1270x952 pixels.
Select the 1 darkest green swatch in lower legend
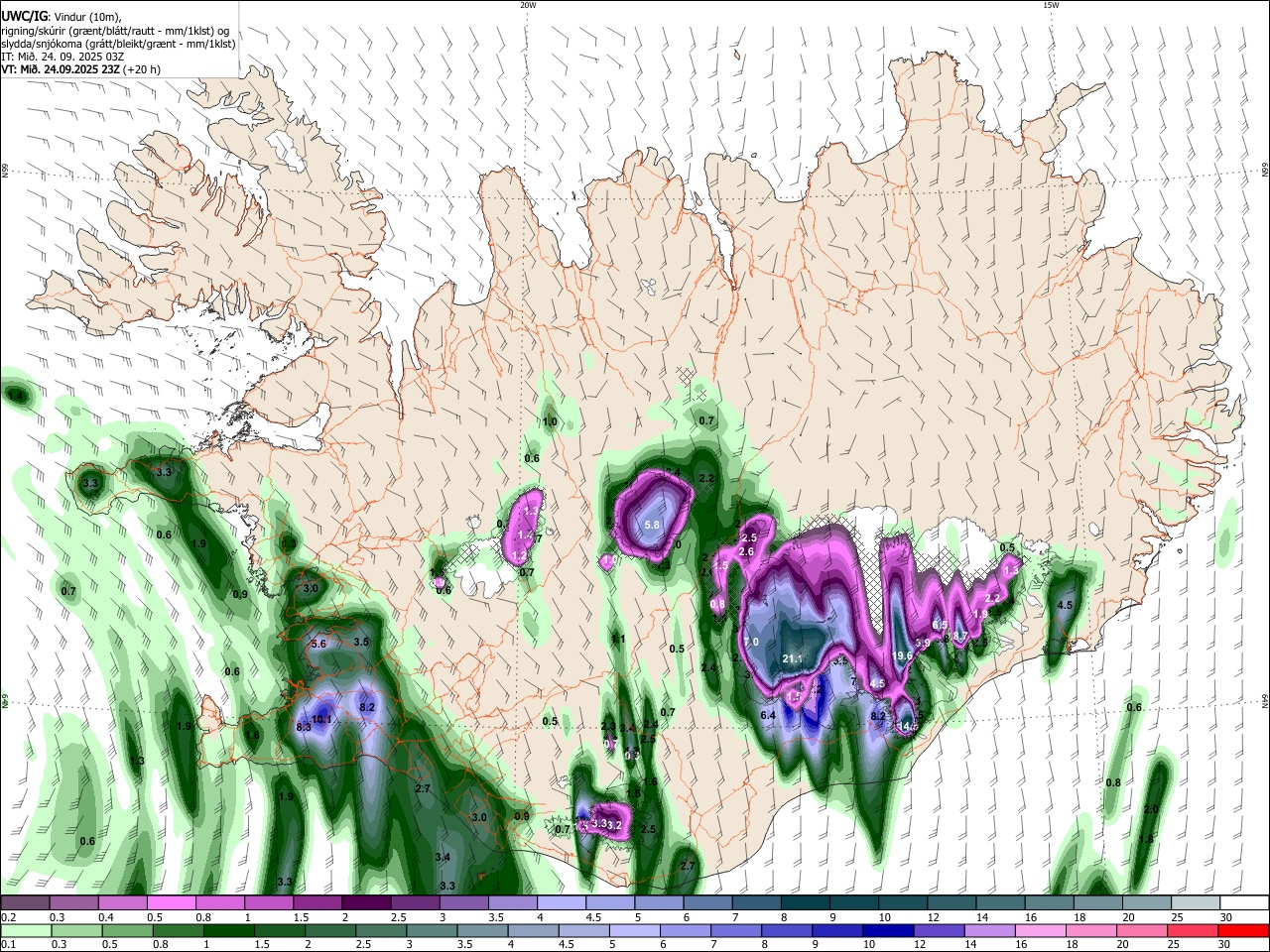pyautogui.click(x=229, y=930)
